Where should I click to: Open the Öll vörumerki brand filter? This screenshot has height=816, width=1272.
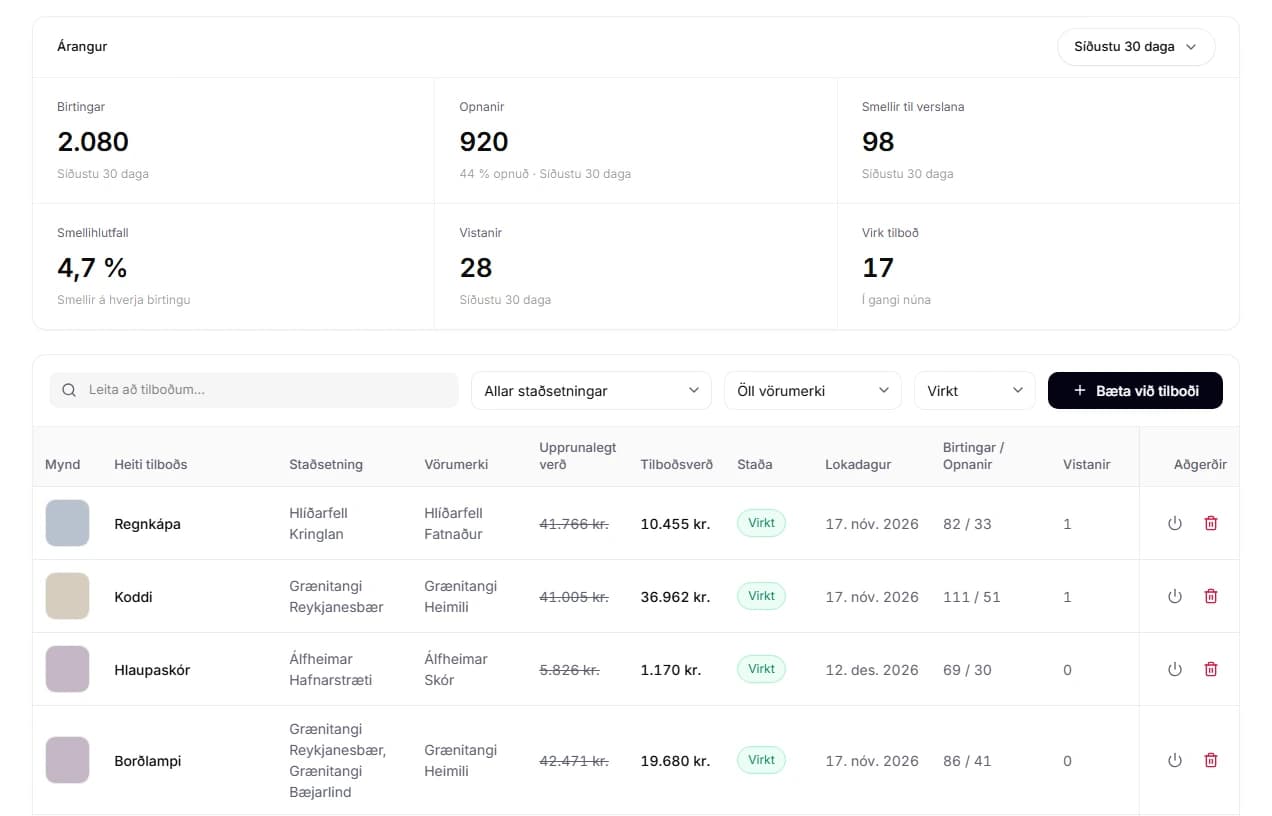[x=812, y=391]
